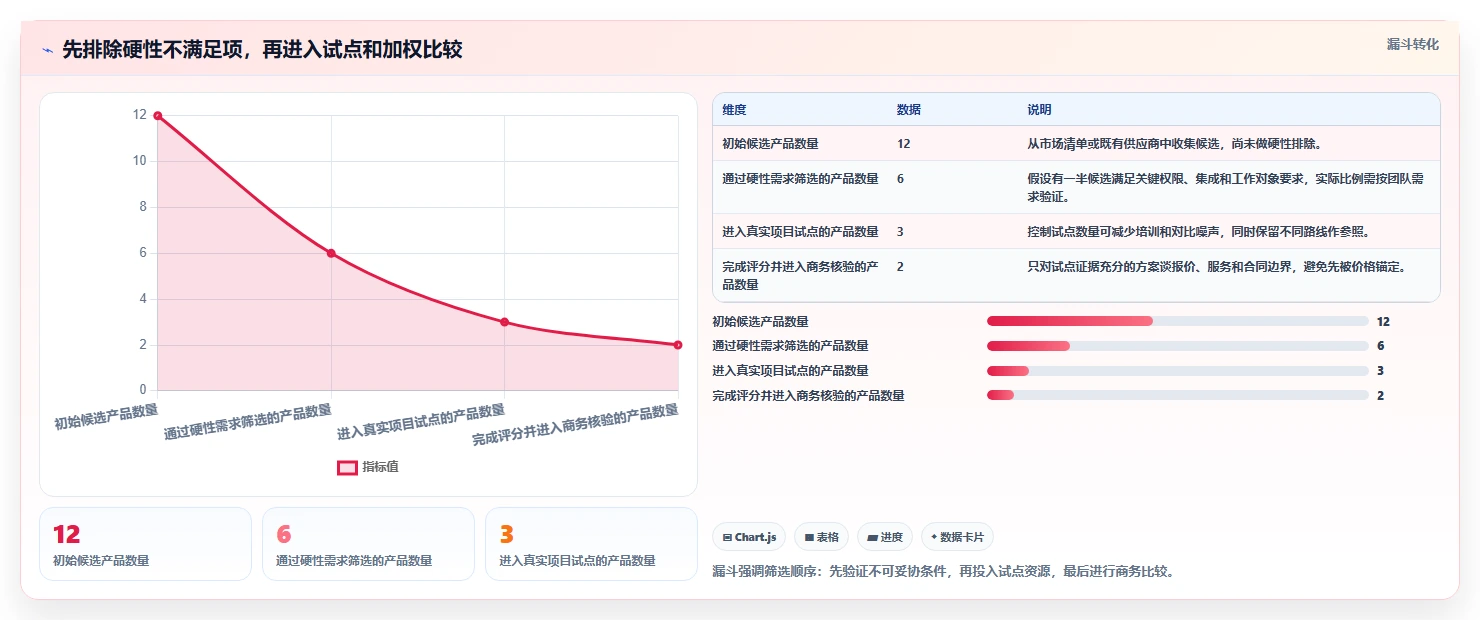Image resolution: width=1480 pixels, height=620 pixels.
Task: Click the progress value 12 at bar end
Action: [x=1383, y=321]
